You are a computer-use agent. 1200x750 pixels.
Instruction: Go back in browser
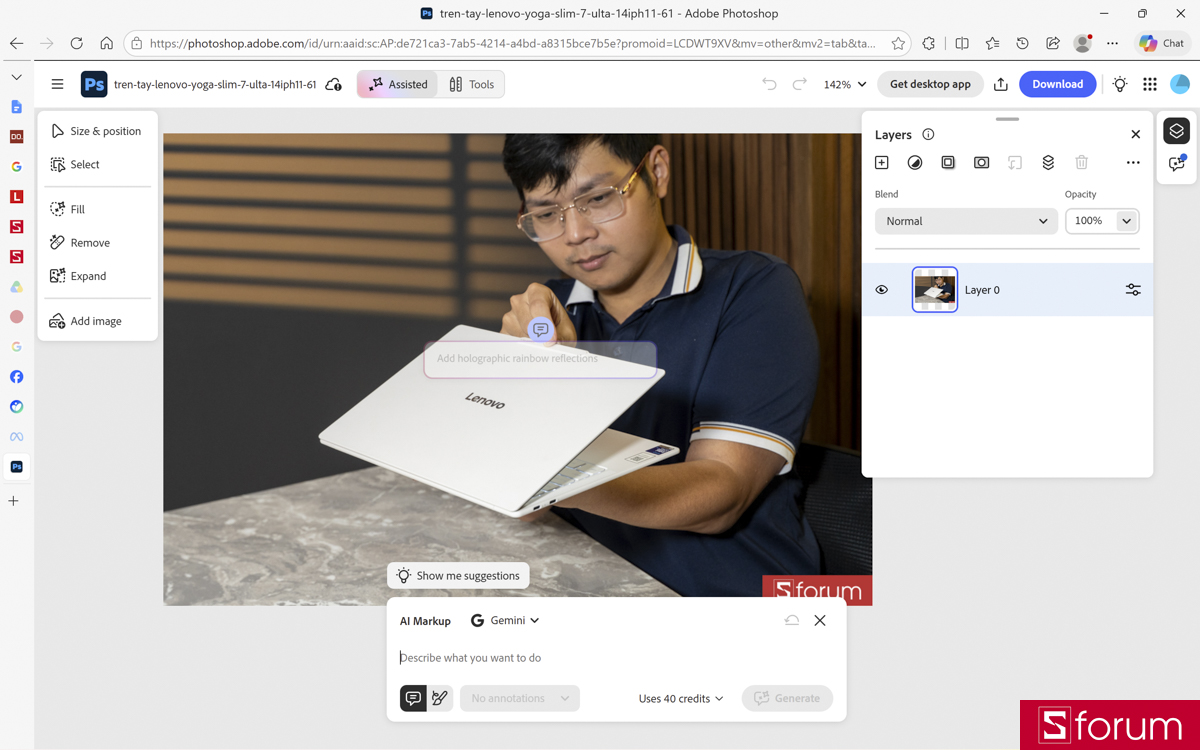pos(16,43)
